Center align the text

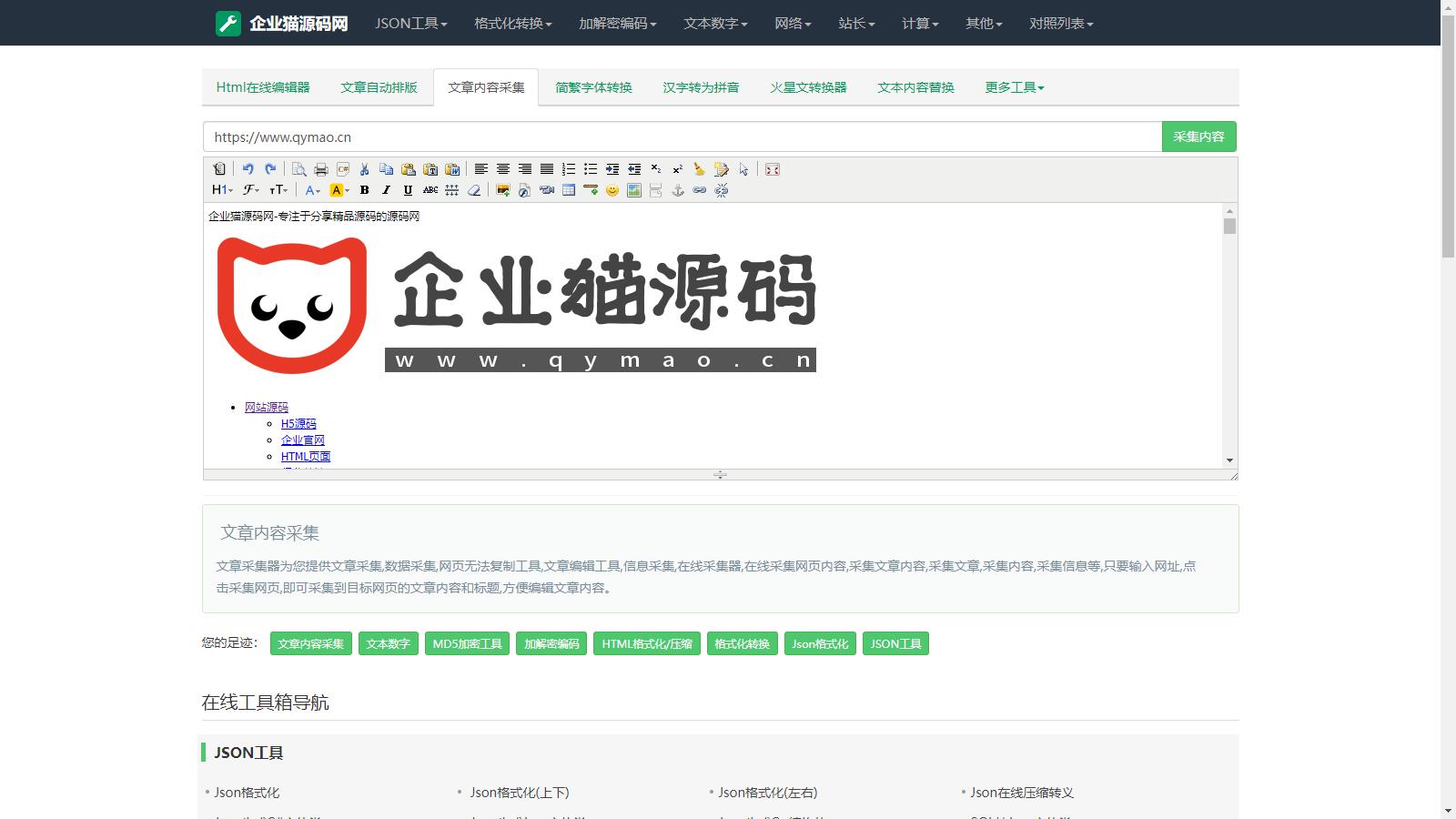[503, 169]
